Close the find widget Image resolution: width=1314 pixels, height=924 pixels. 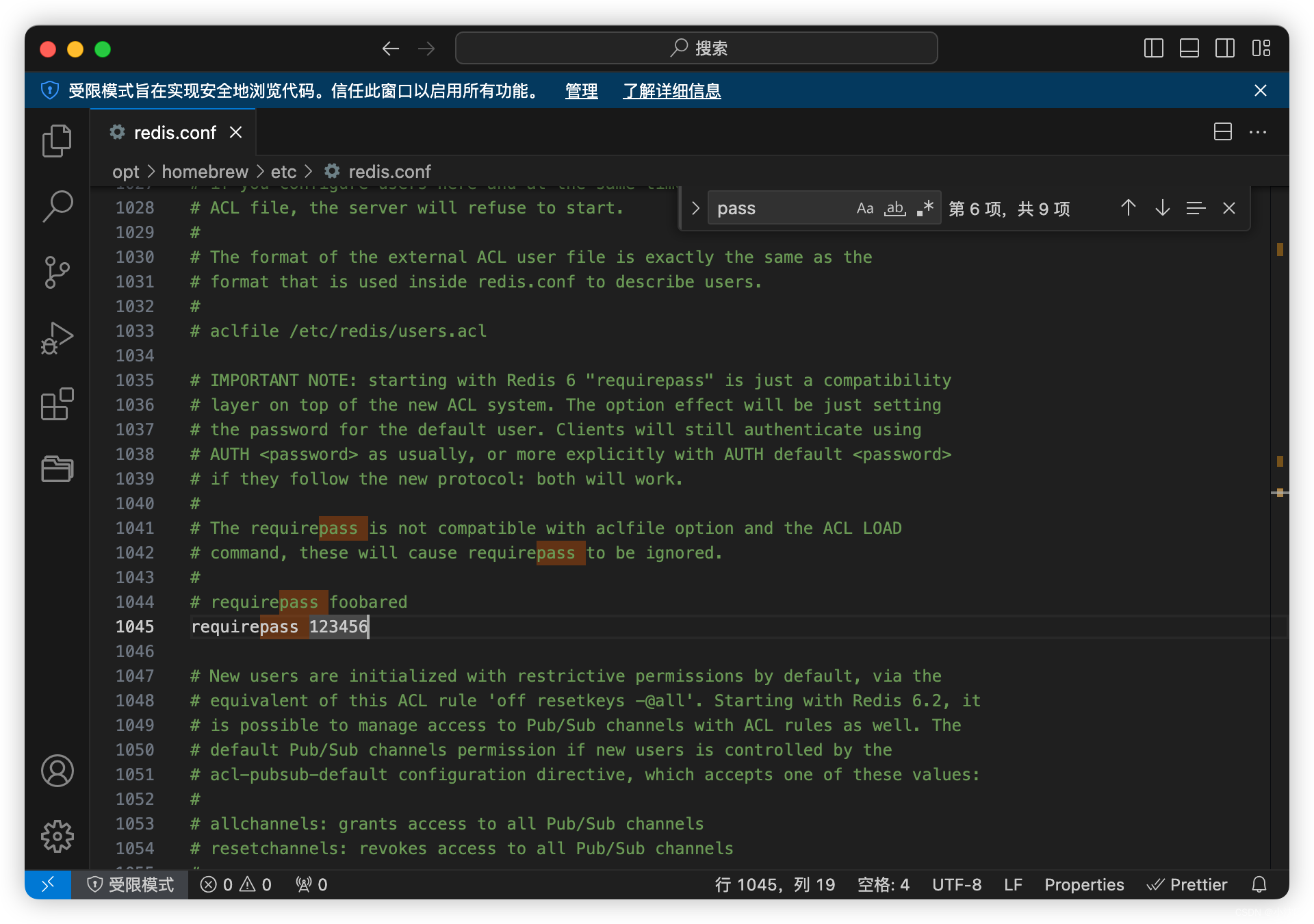[1229, 208]
